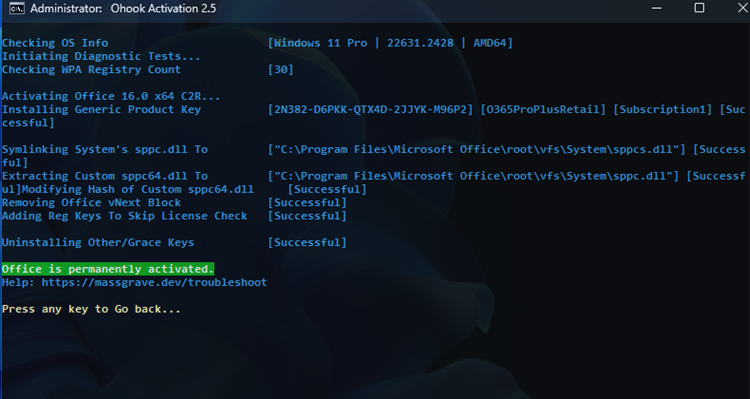Click the generic product key 2N382-D6PKK text
Screen dimensions: 750x399
pos(371,110)
